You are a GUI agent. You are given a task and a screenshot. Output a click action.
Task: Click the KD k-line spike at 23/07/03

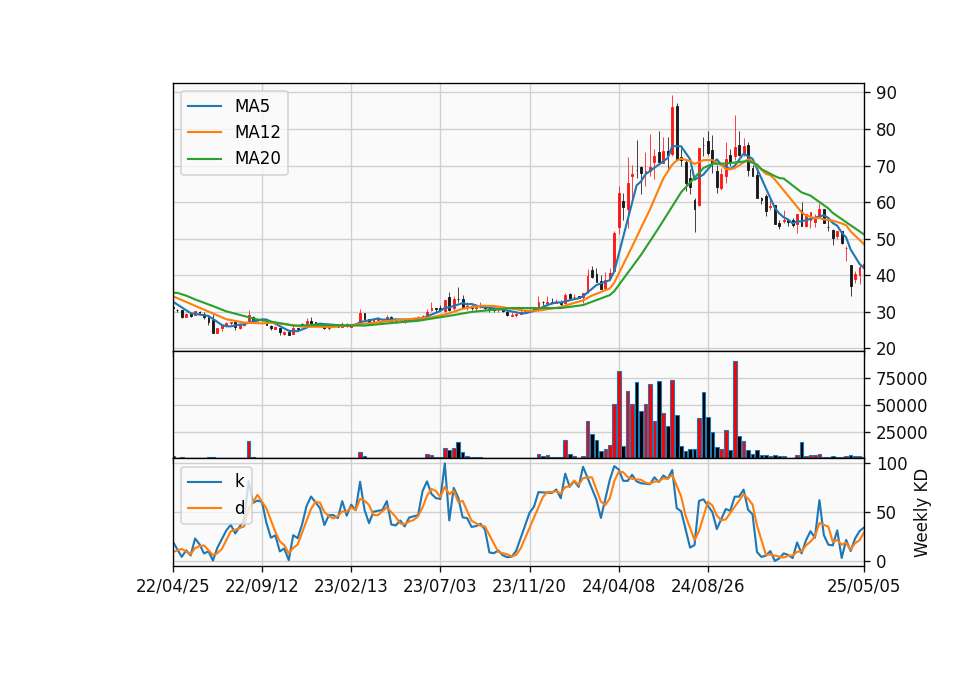[x=444, y=490]
